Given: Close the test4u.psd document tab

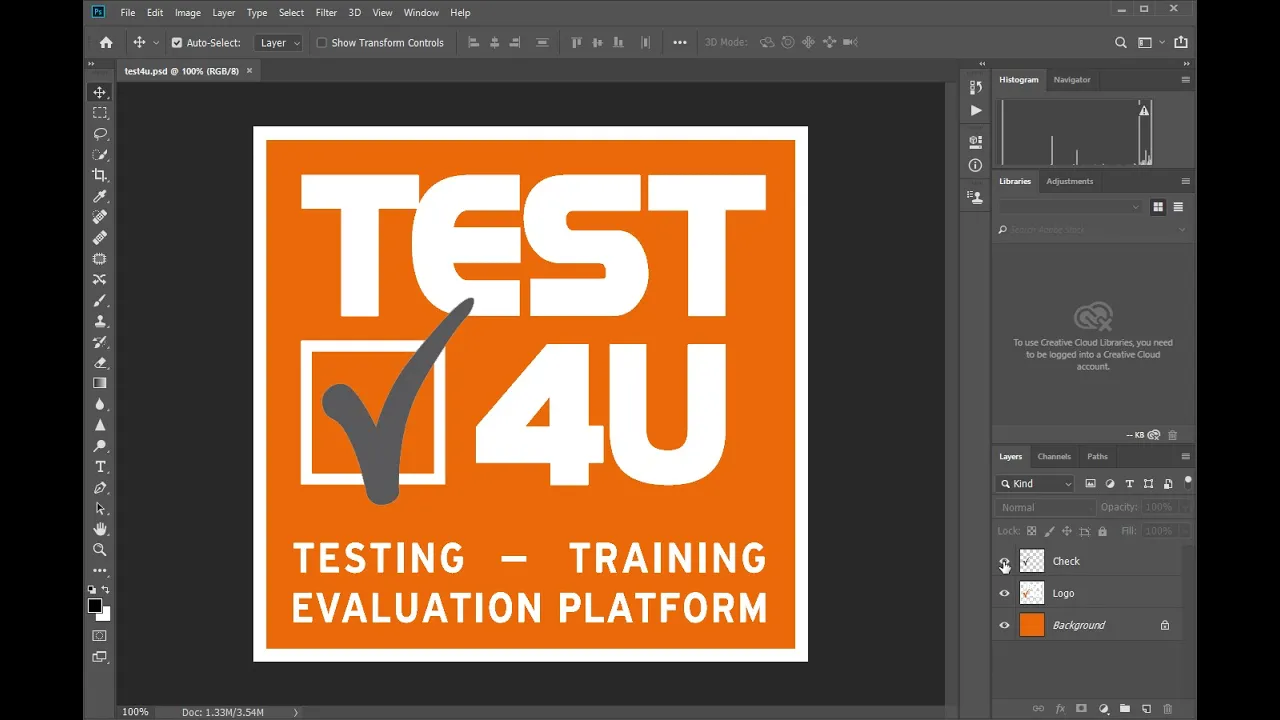Looking at the screenshot, I should [x=250, y=71].
